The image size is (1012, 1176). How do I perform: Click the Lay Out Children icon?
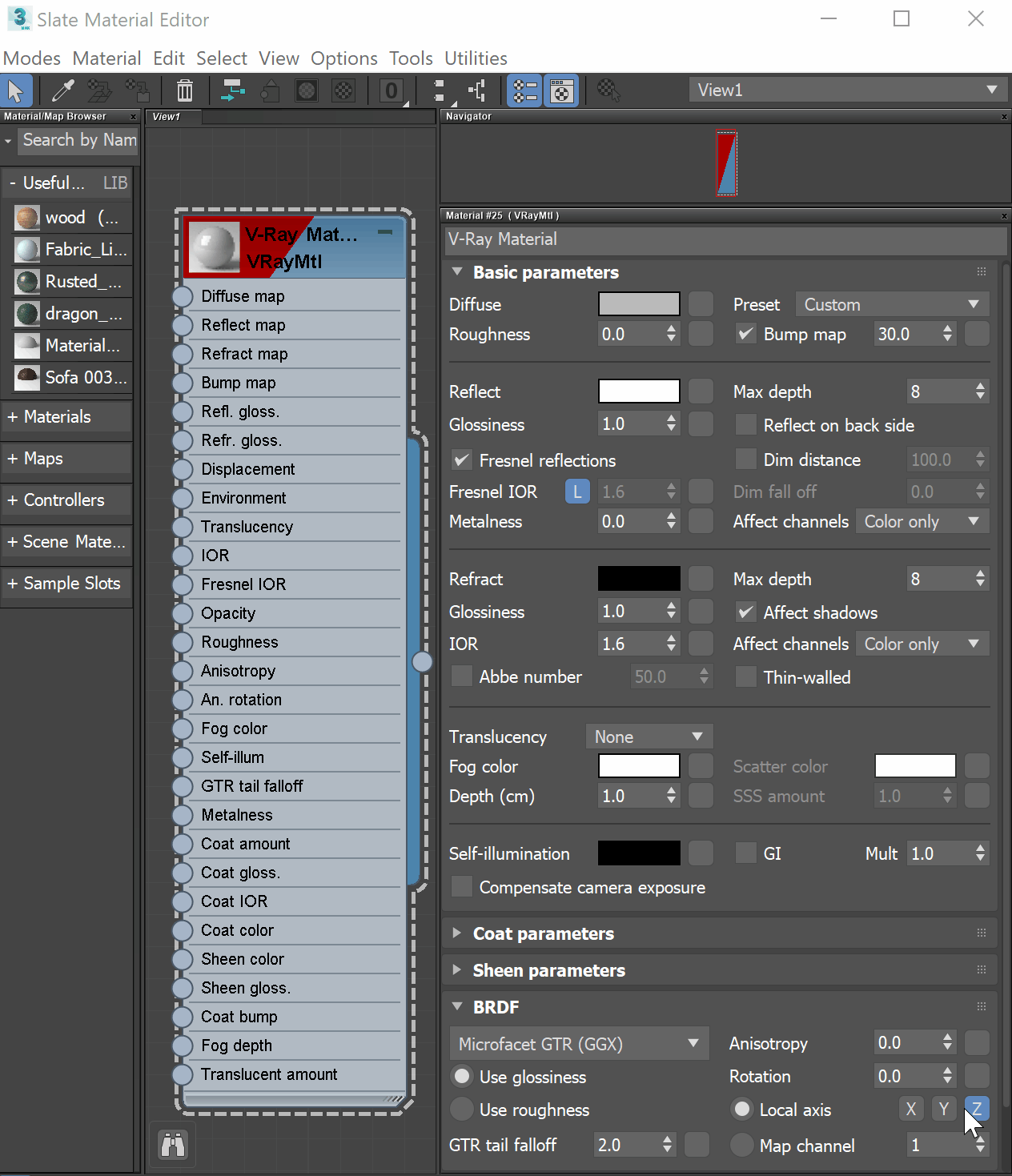(478, 90)
